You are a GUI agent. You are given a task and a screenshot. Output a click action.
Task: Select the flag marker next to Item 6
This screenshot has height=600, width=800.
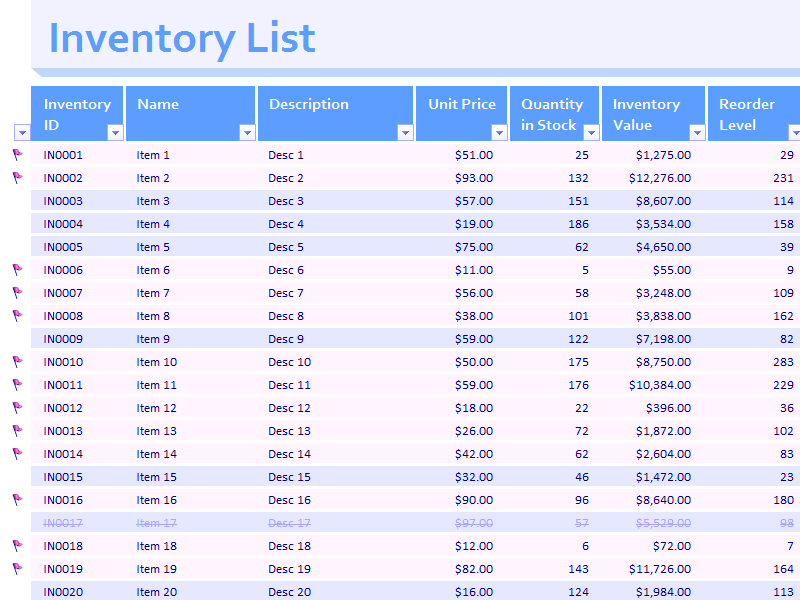coord(15,270)
